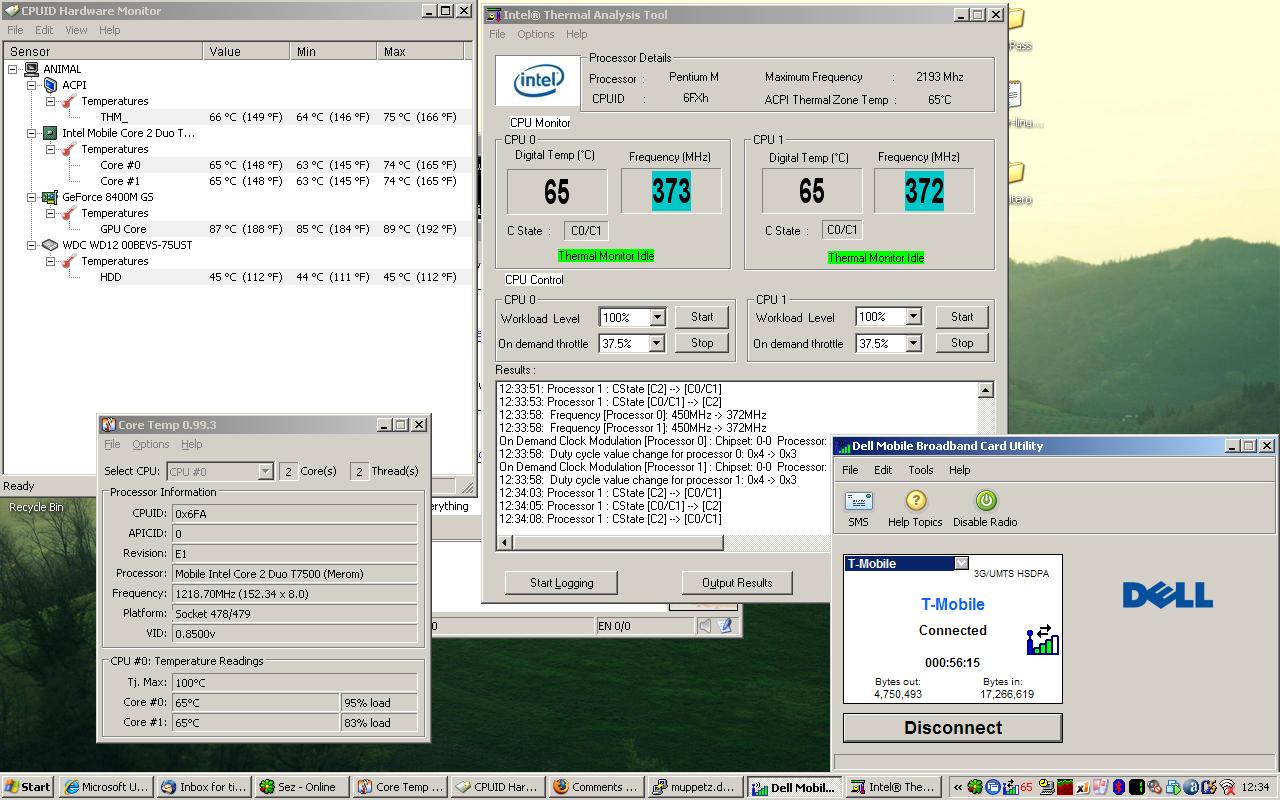Switch to CPUID Har... taskbar button
This screenshot has width=1280, height=800.
coord(497,787)
